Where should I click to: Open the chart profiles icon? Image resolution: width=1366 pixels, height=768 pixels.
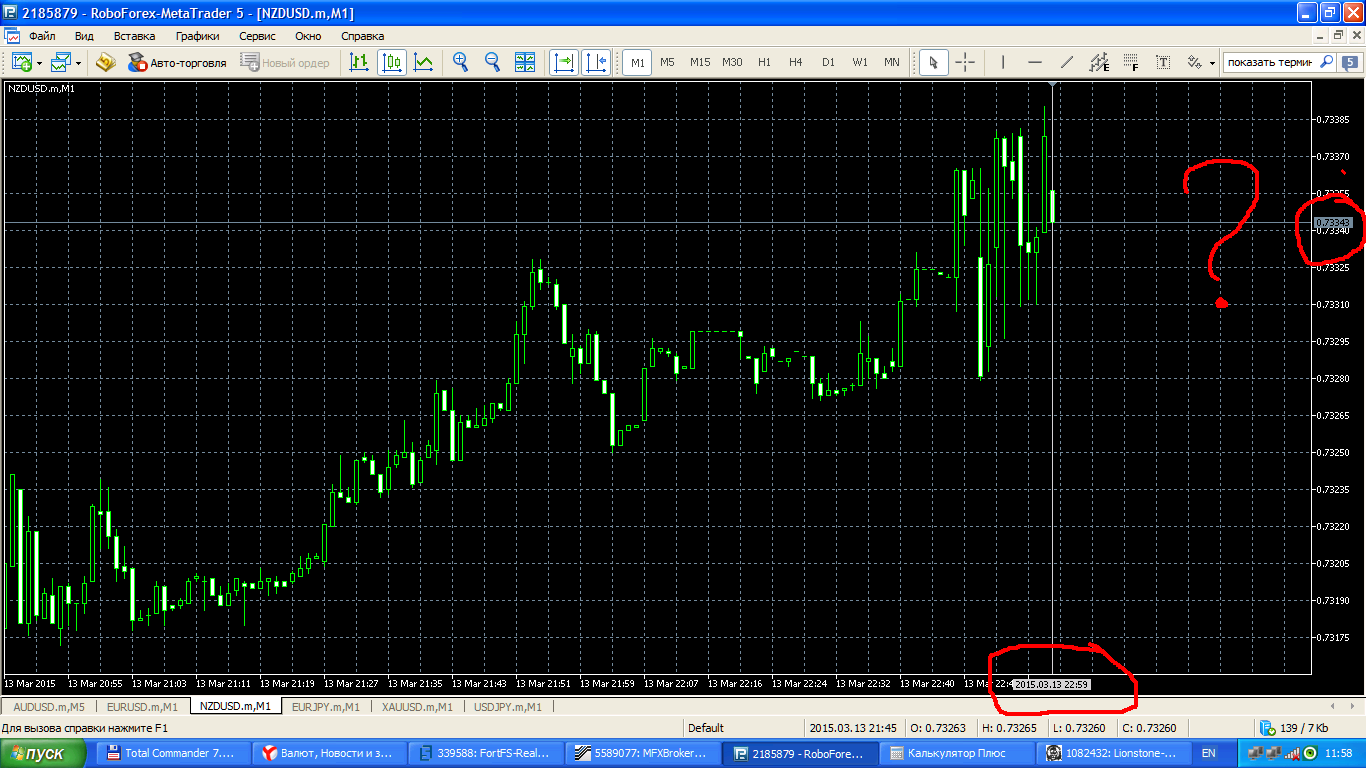62,62
